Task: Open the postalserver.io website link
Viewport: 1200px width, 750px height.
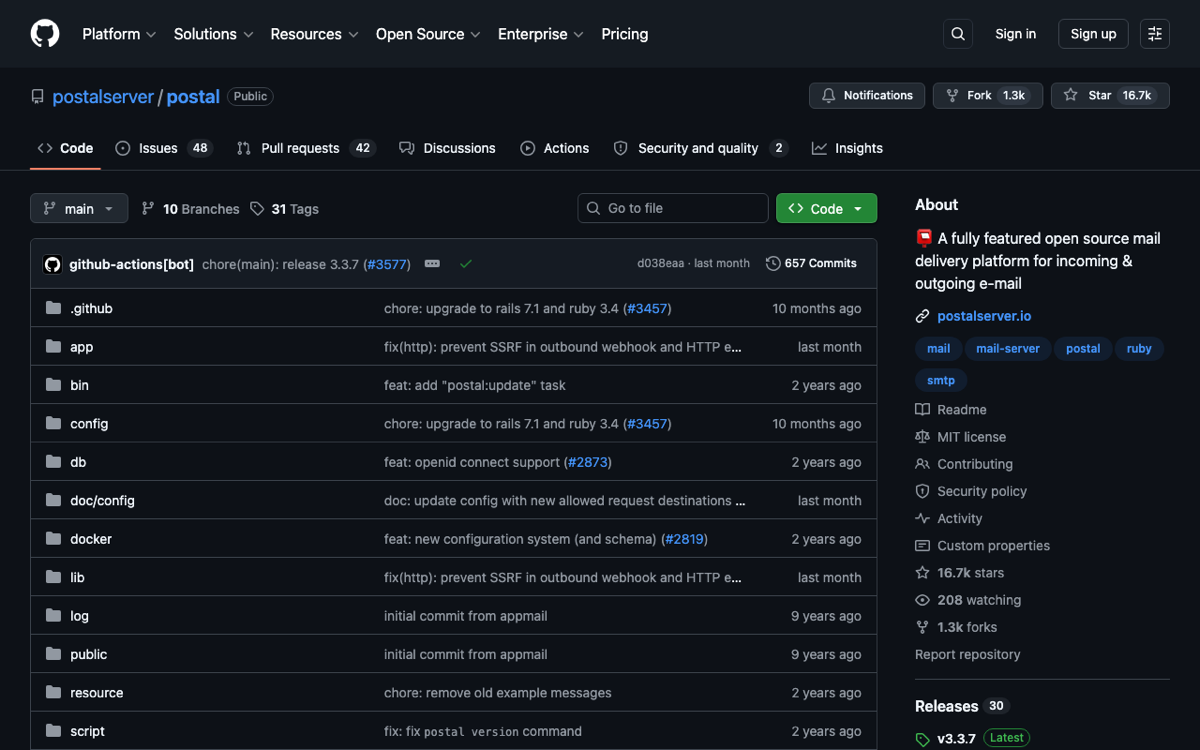Action: [x=984, y=316]
